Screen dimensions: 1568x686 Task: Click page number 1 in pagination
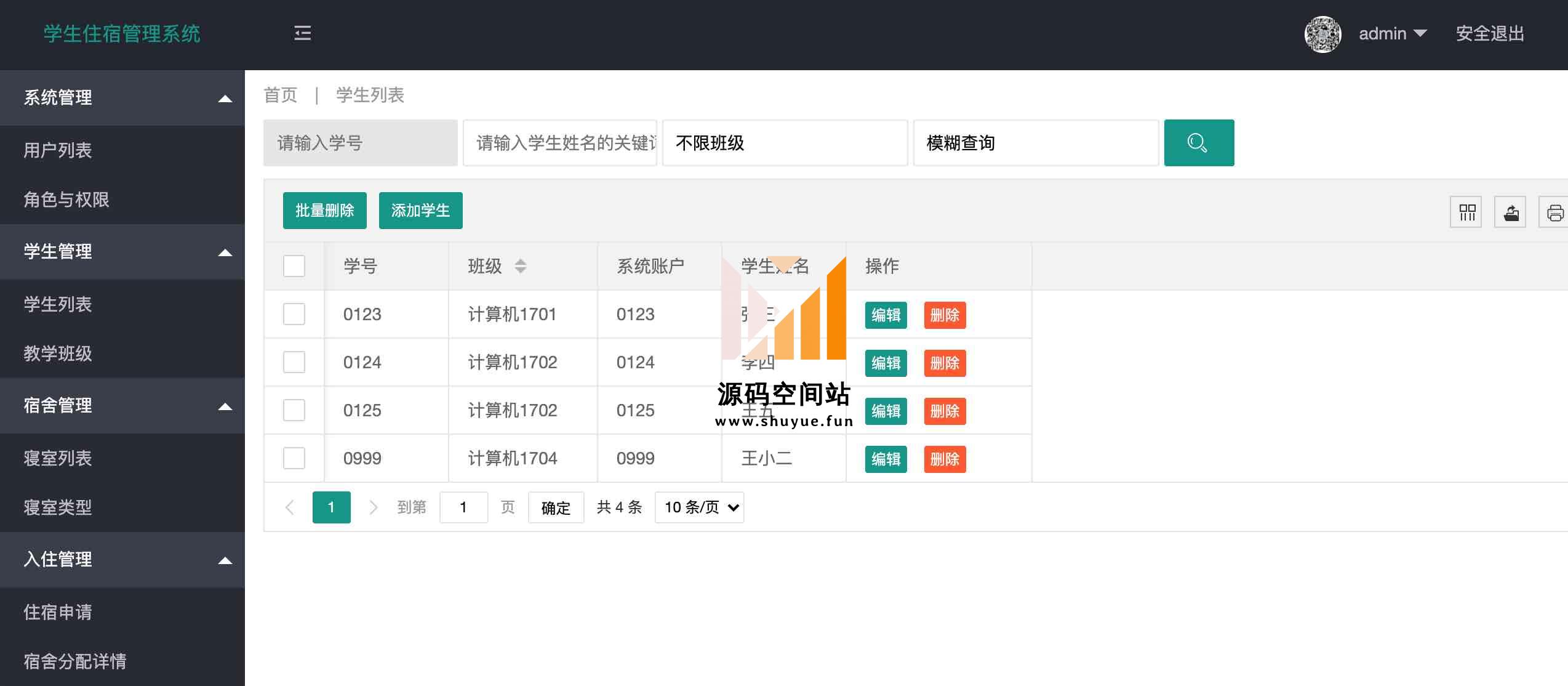click(332, 507)
